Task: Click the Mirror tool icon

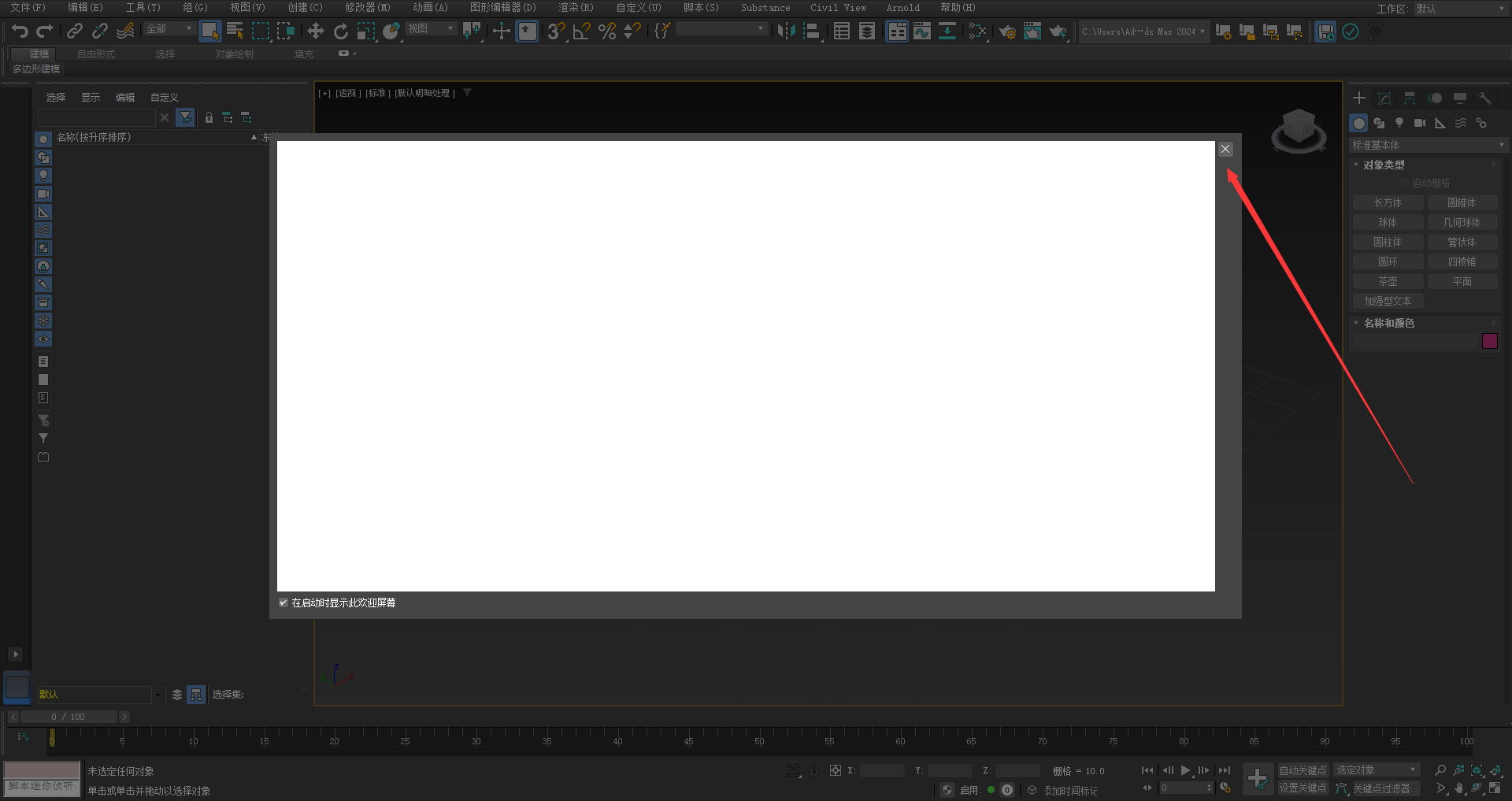Action: pos(786,32)
